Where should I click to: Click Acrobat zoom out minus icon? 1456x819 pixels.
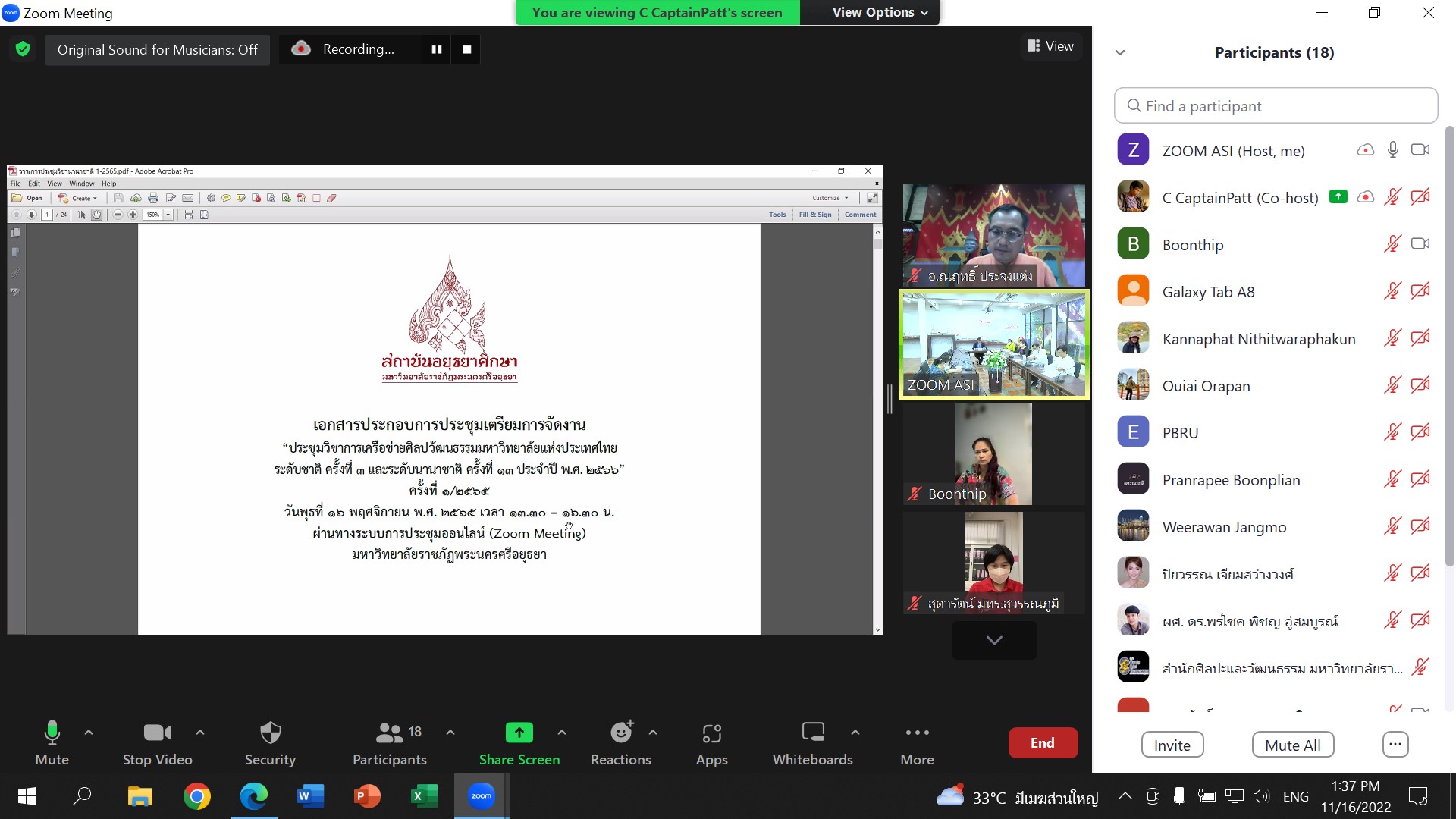click(118, 215)
